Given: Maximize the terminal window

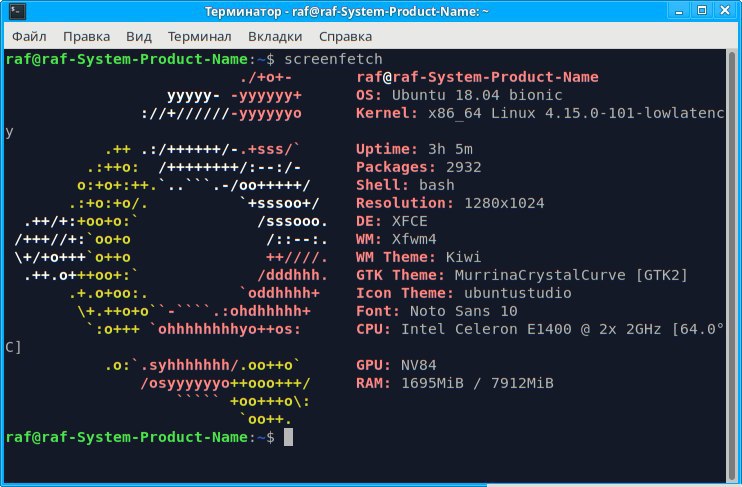Looking at the screenshot, I should (x=702, y=11).
